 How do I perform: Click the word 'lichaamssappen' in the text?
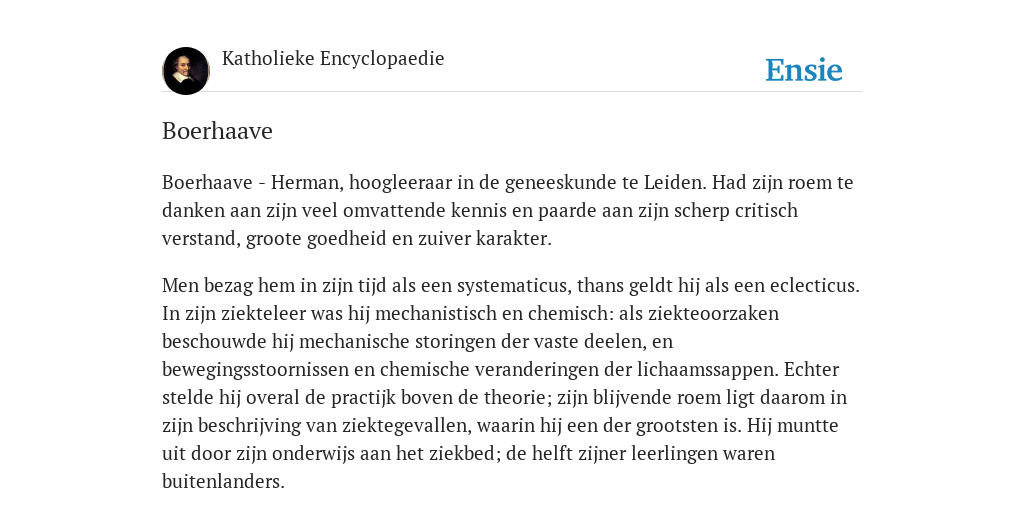coord(708,370)
